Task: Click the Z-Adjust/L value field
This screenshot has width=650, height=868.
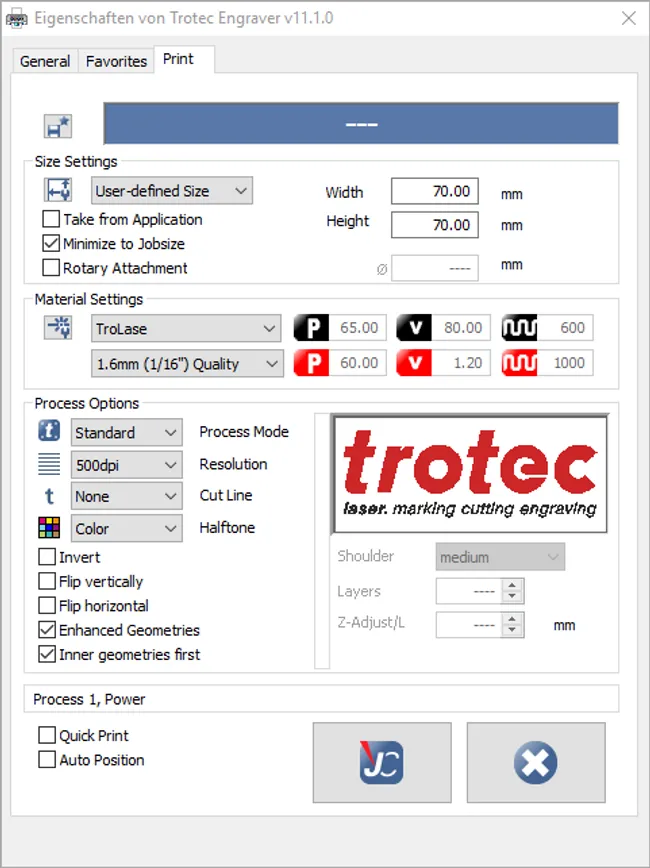Action: pos(470,624)
